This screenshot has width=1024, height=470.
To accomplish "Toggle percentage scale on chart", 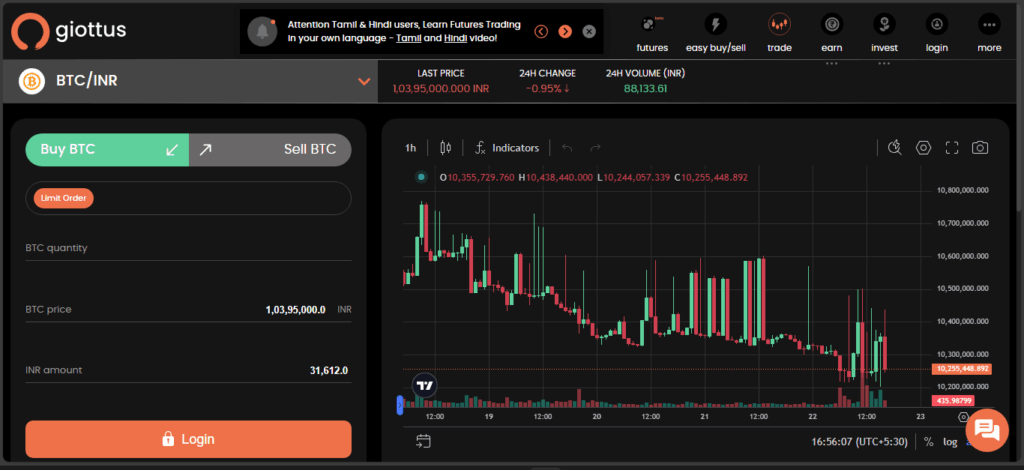I will [928, 441].
